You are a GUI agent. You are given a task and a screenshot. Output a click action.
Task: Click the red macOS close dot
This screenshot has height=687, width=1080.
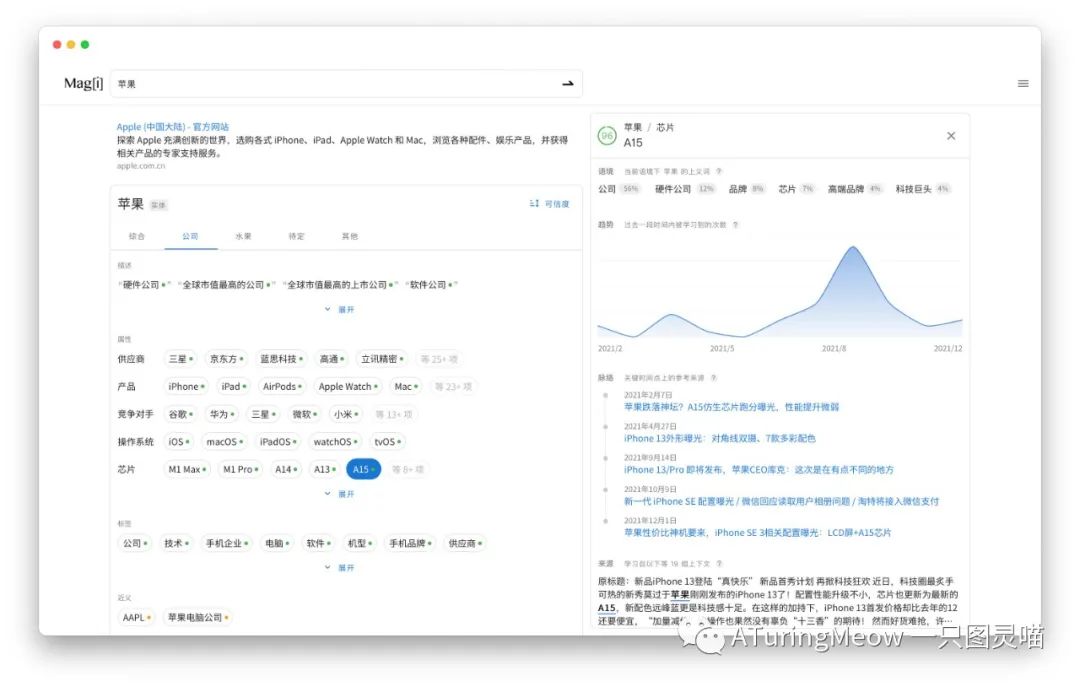click(x=56, y=44)
